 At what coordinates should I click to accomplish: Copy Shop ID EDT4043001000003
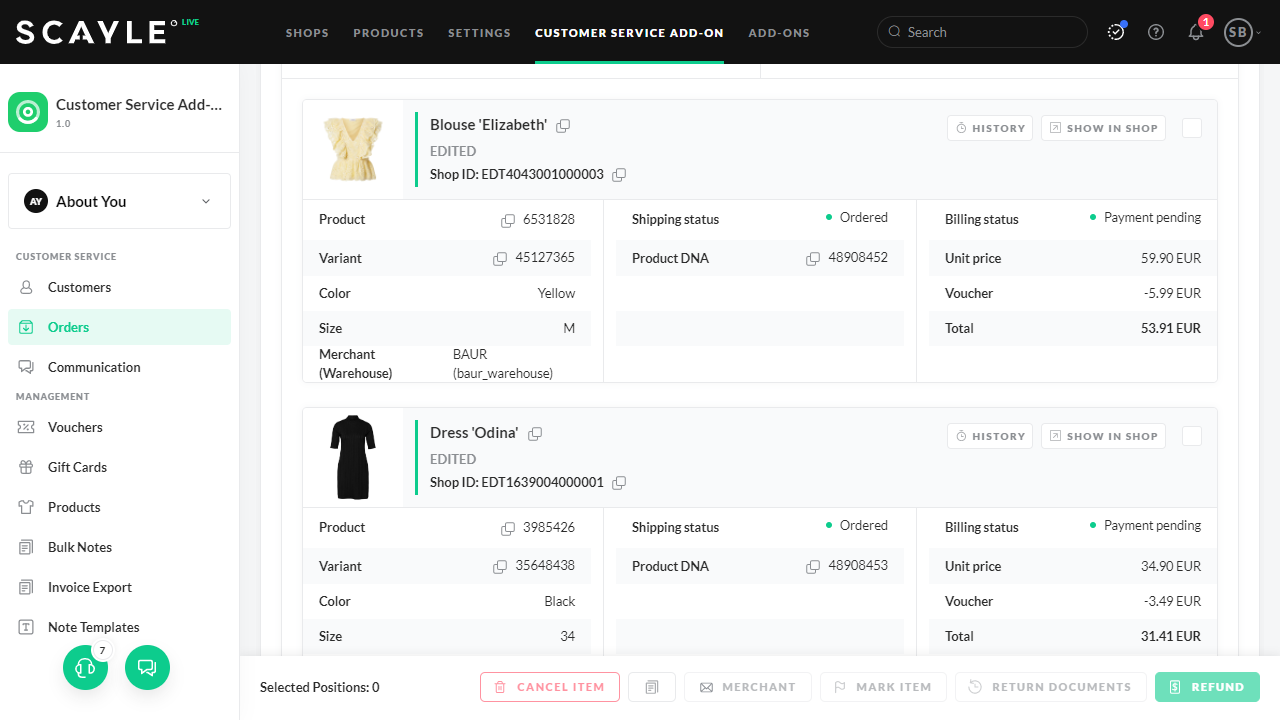pyautogui.click(x=619, y=175)
